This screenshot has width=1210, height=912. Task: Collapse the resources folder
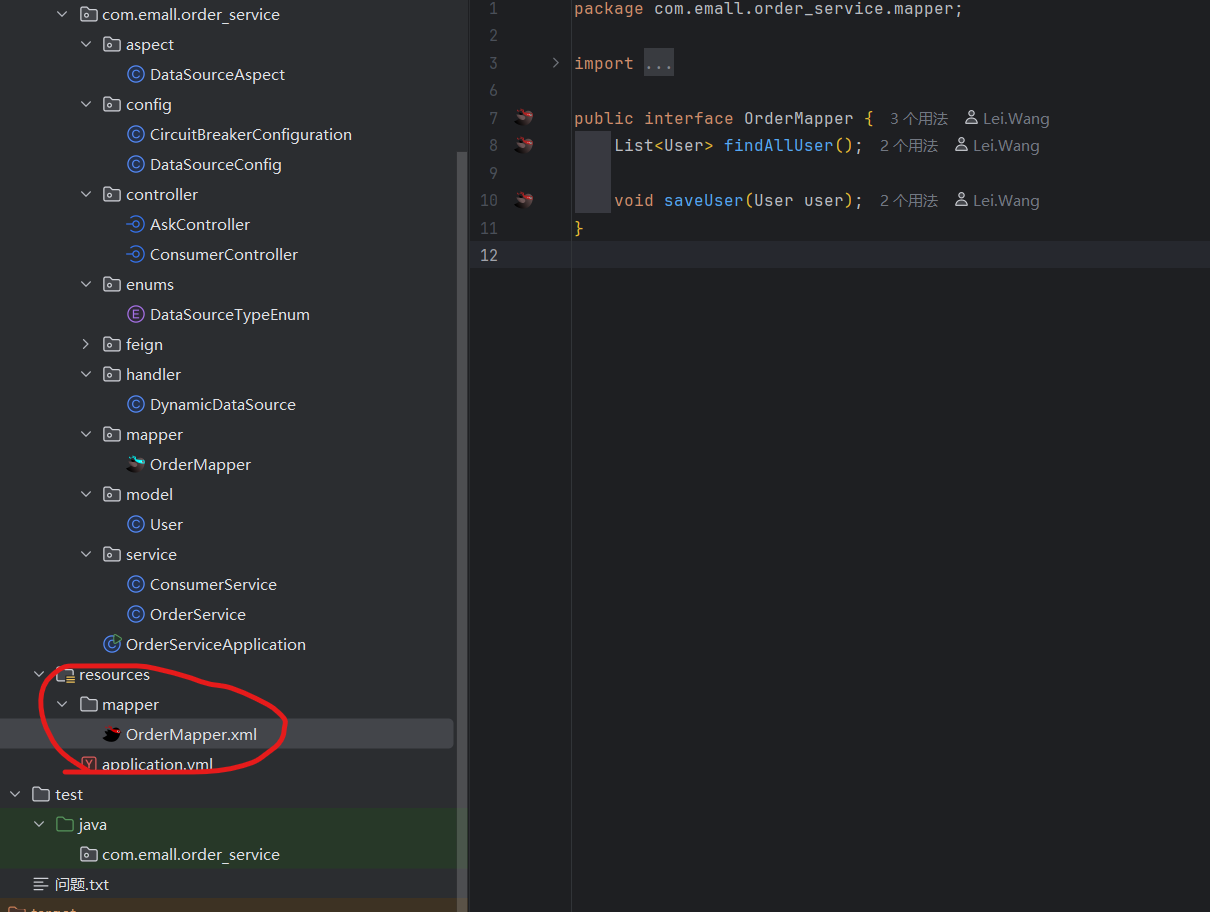tap(39, 675)
